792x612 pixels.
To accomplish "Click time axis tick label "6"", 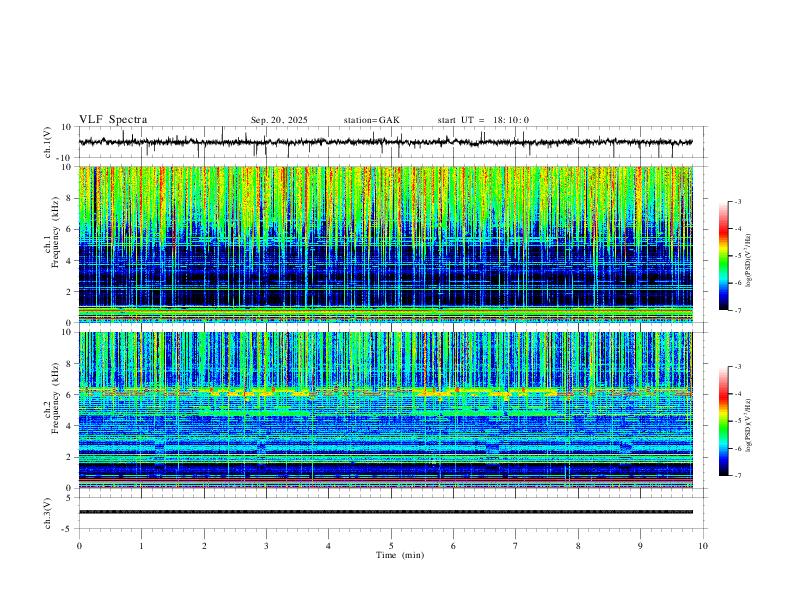I will click(453, 546).
